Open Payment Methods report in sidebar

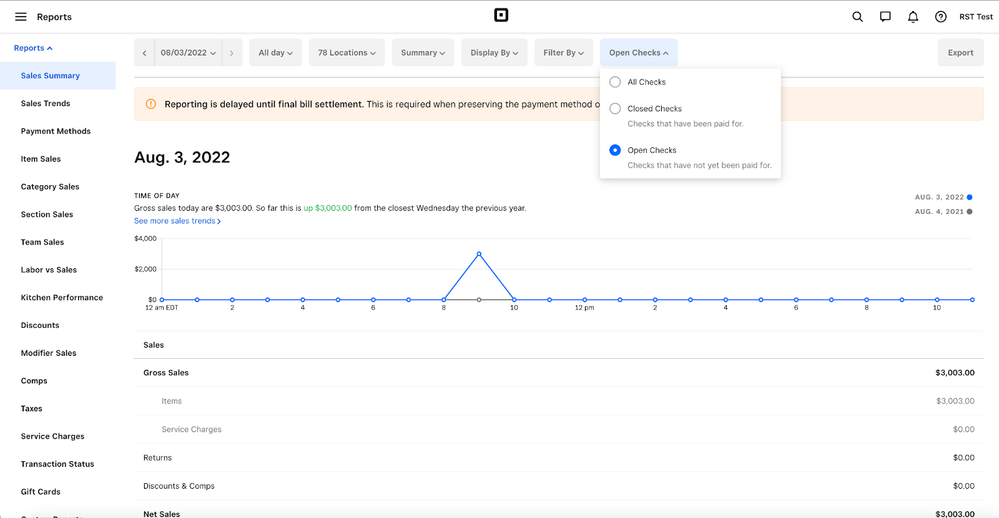pyautogui.click(x=56, y=131)
